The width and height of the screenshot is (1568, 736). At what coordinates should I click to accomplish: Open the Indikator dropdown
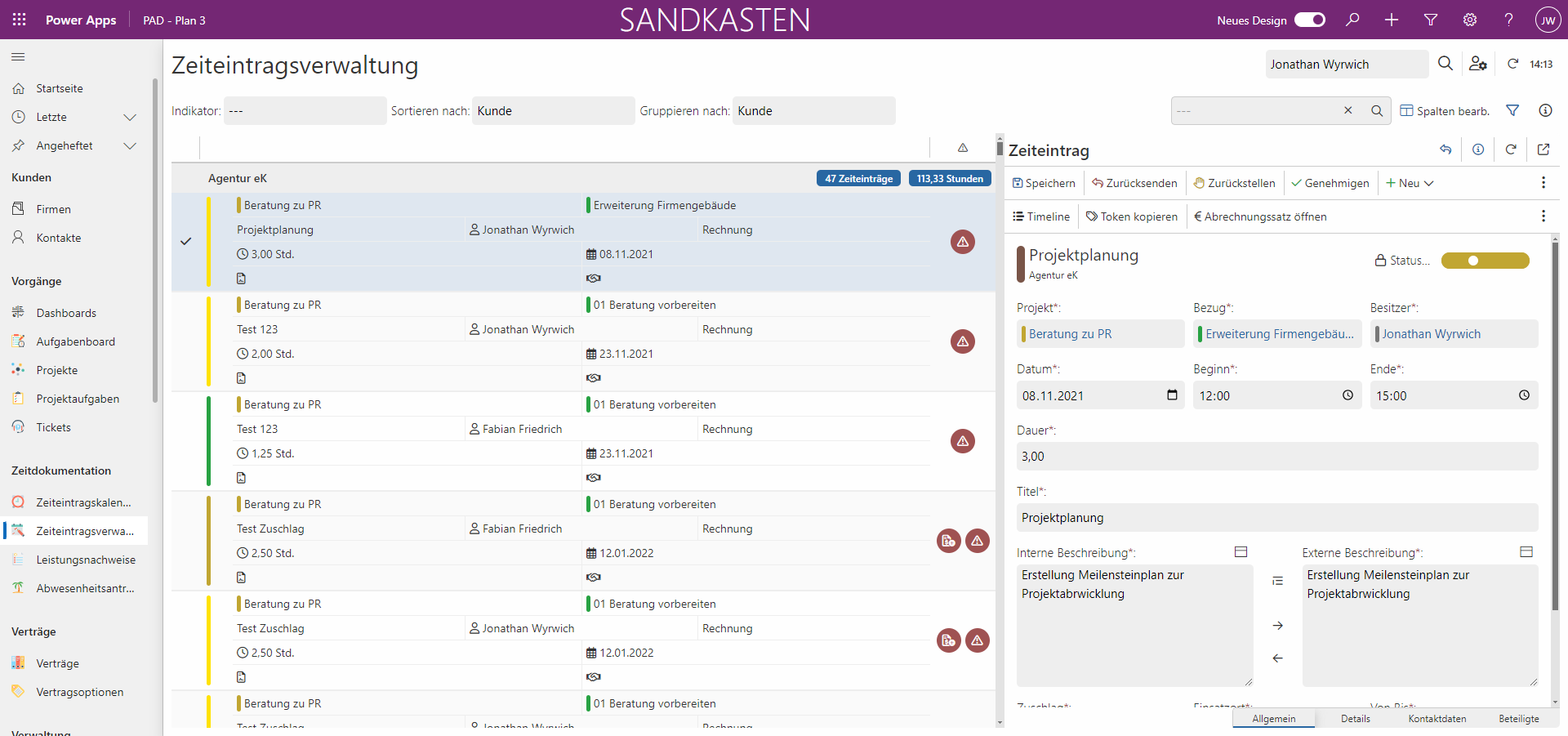[305, 111]
